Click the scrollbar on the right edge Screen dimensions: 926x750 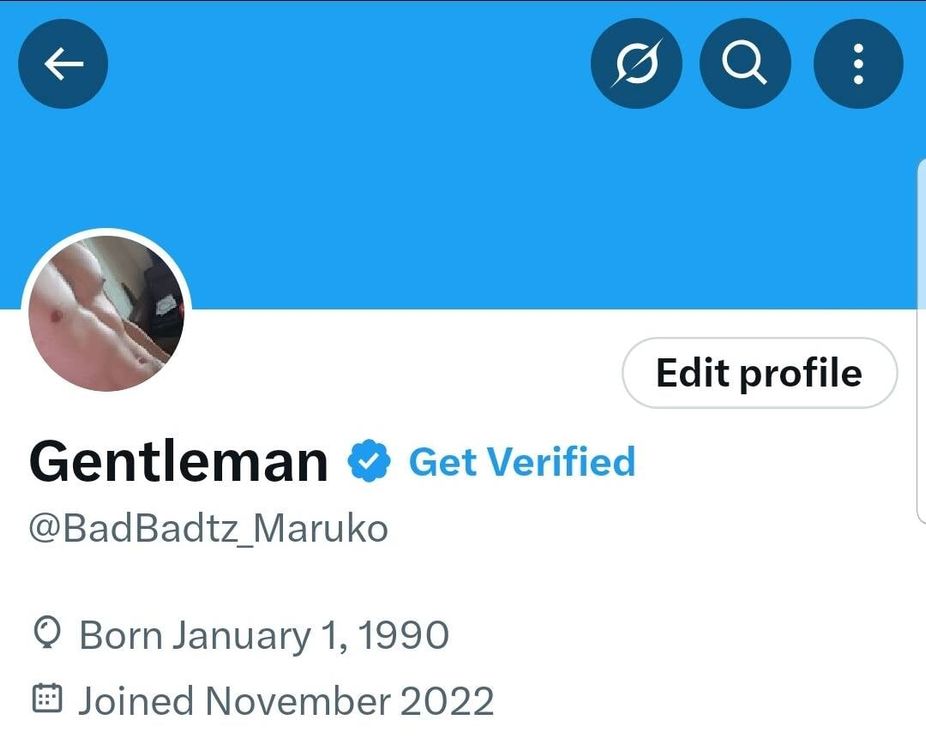(921, 340)
